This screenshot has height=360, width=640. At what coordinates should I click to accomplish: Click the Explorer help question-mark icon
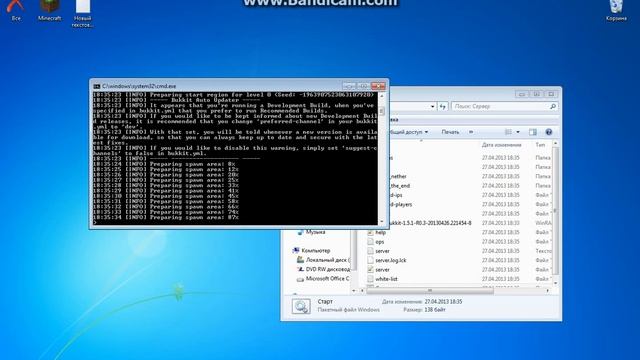(x=549, y=132)
